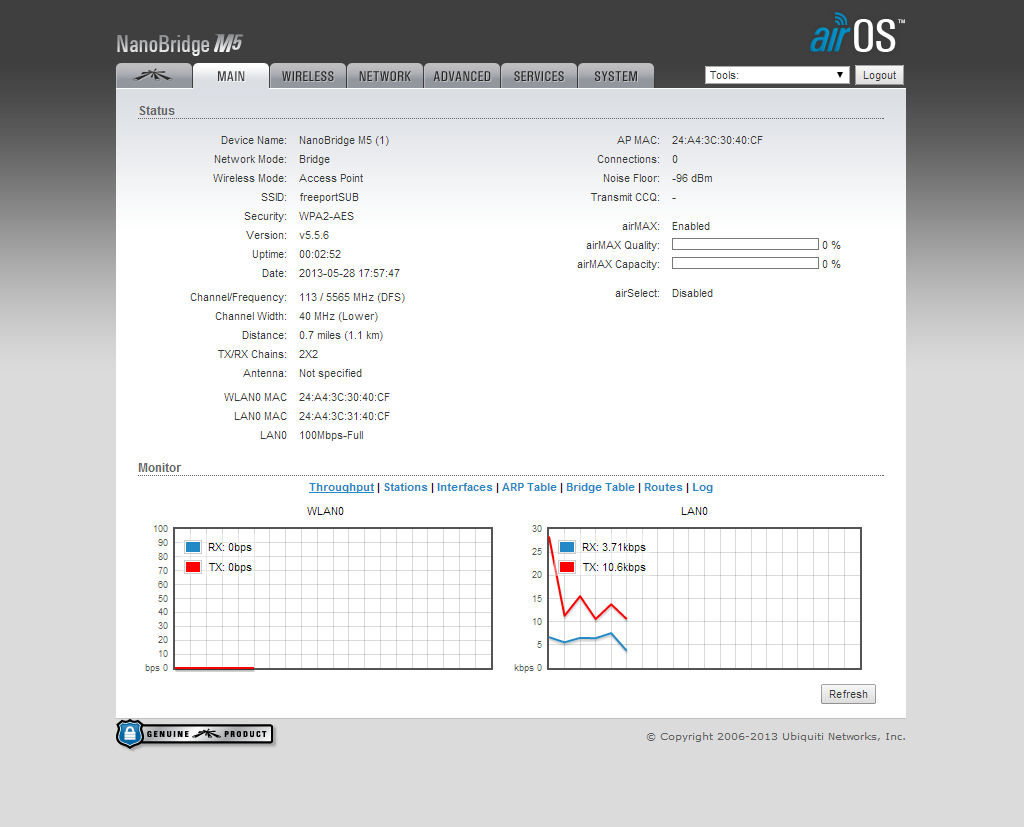Click the antenna value 'Not specified'
The image size is (1024, 827).
330,373
